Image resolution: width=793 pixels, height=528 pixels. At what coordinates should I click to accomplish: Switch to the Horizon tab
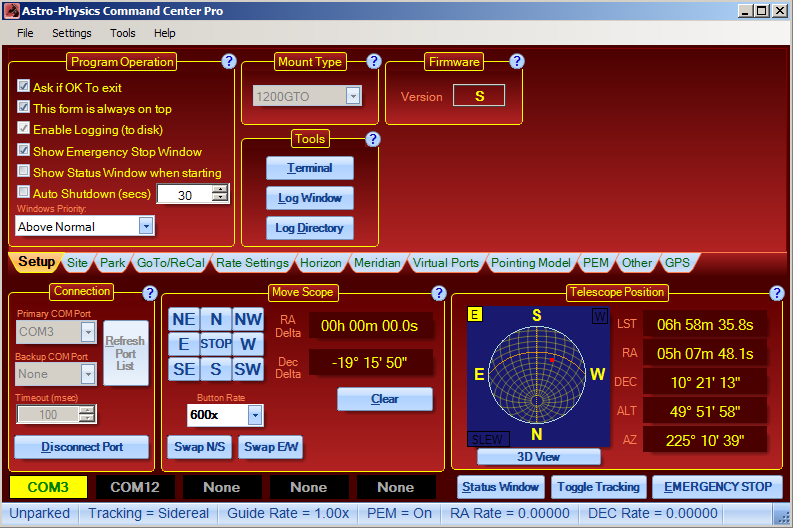[x=321, y=263]
